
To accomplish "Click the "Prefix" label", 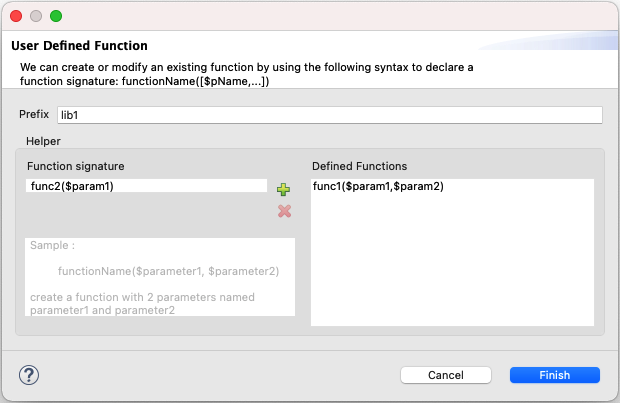I will (x=34, y=114).
